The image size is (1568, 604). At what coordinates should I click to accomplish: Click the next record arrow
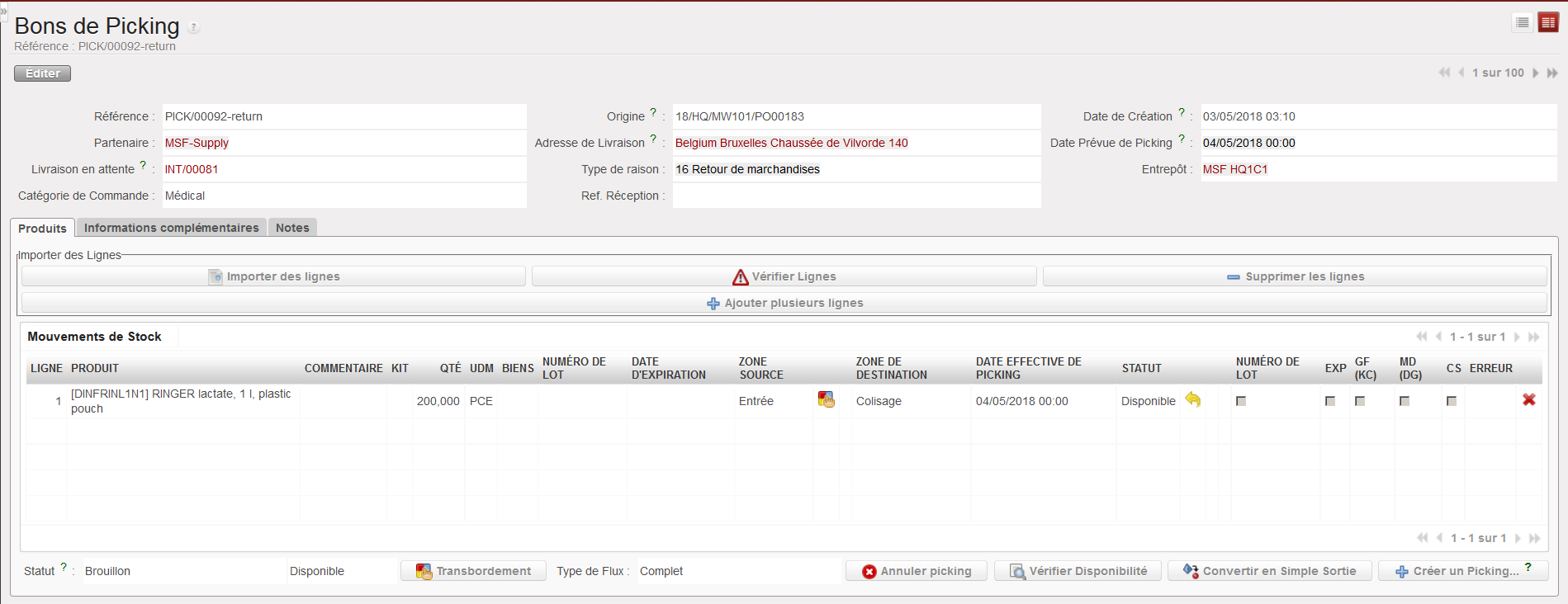point(1536,73)
